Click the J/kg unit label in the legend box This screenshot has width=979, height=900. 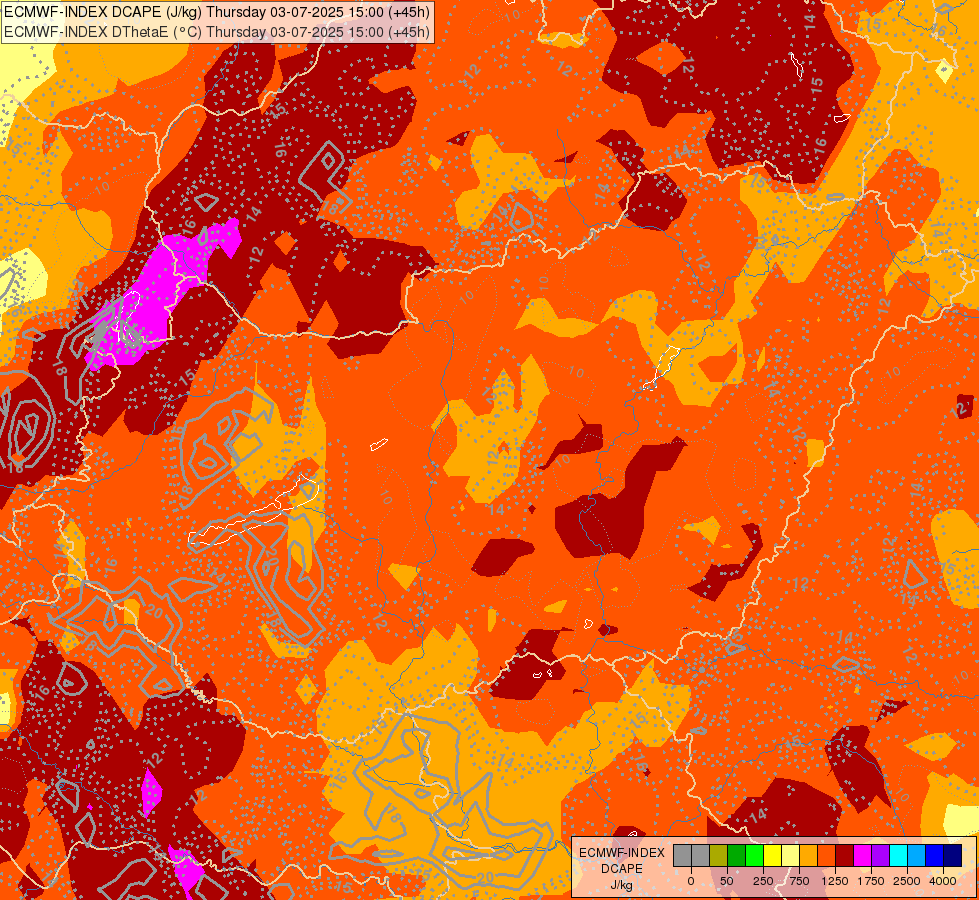point(622,885)
